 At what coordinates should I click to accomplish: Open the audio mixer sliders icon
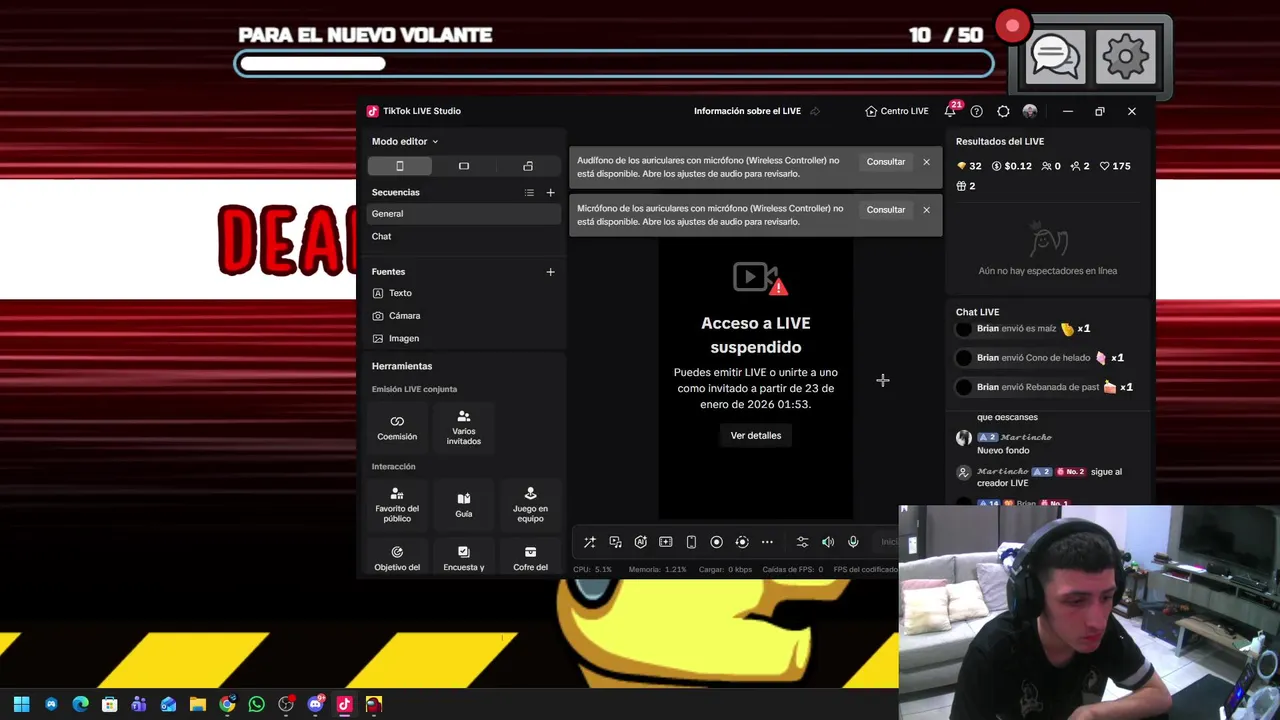[x=802, y=542]
